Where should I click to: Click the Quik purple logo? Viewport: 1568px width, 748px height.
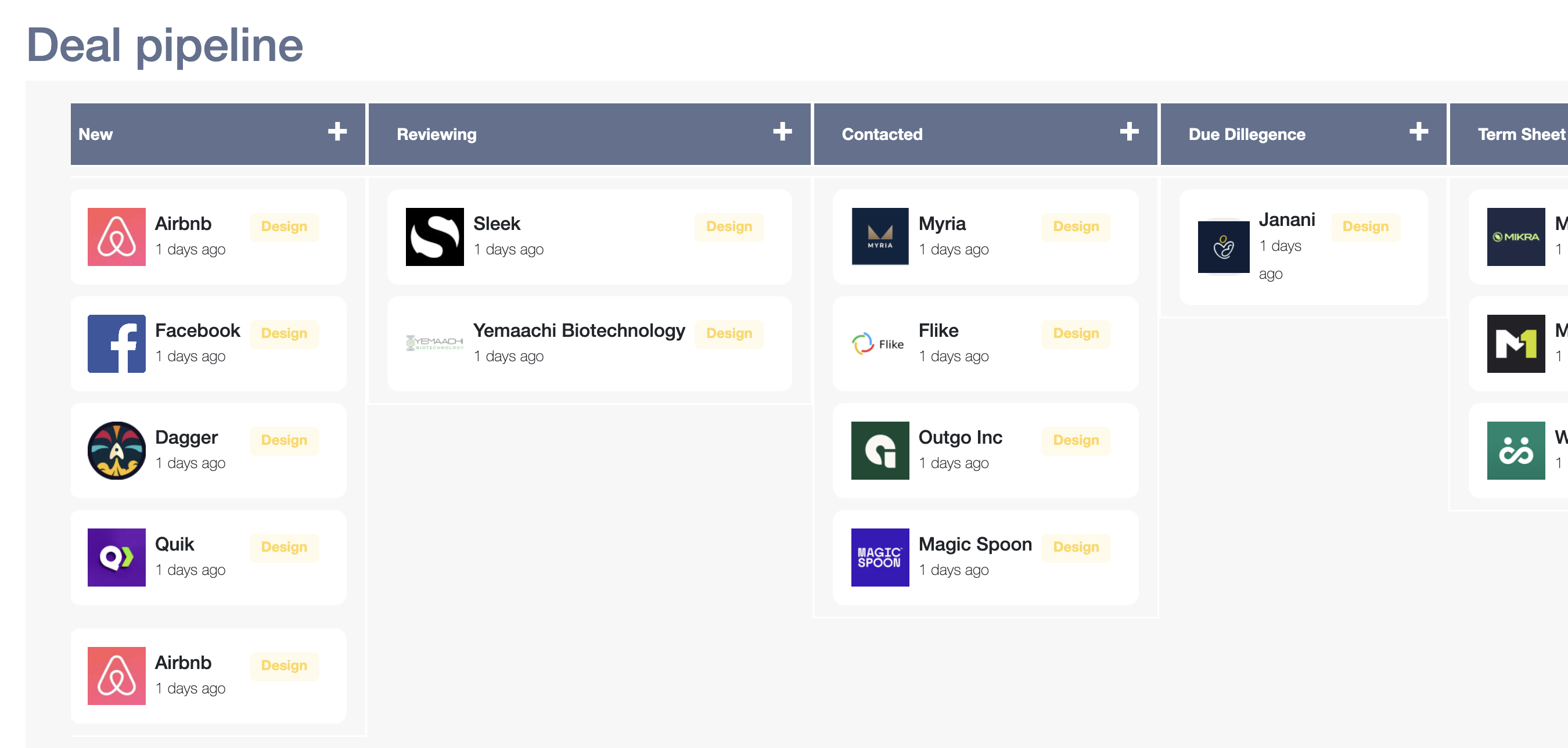point(116,557)
